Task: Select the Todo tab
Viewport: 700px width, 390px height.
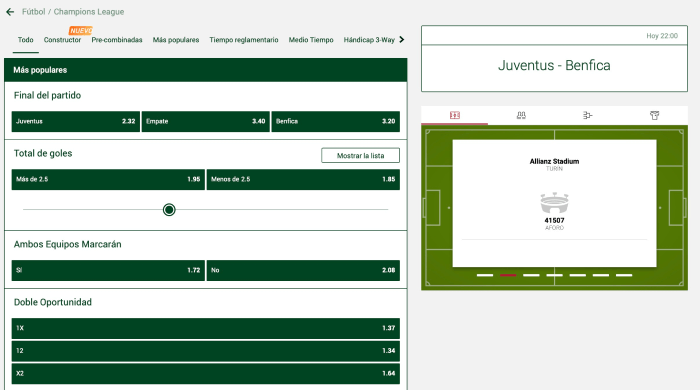Action: (x=25, y=40)
